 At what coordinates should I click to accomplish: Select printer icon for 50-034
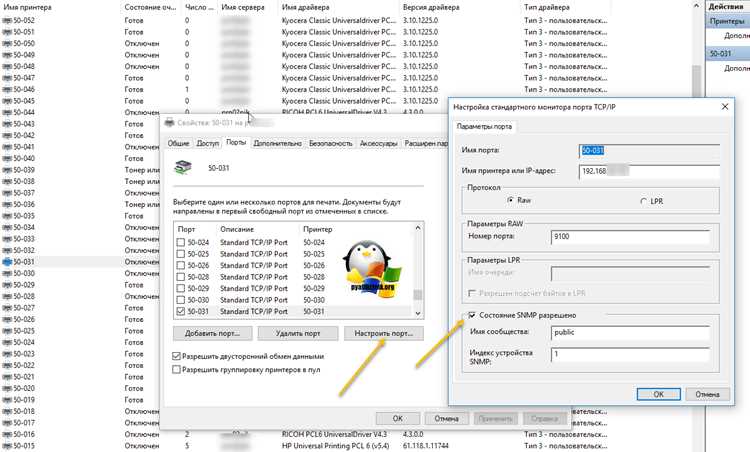(x=7, y=227)
